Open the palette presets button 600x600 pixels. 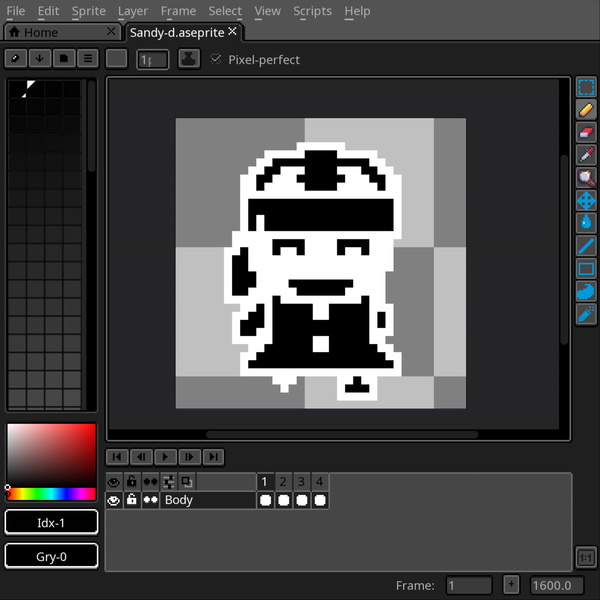pyautogui.click(x=64, y=59)
